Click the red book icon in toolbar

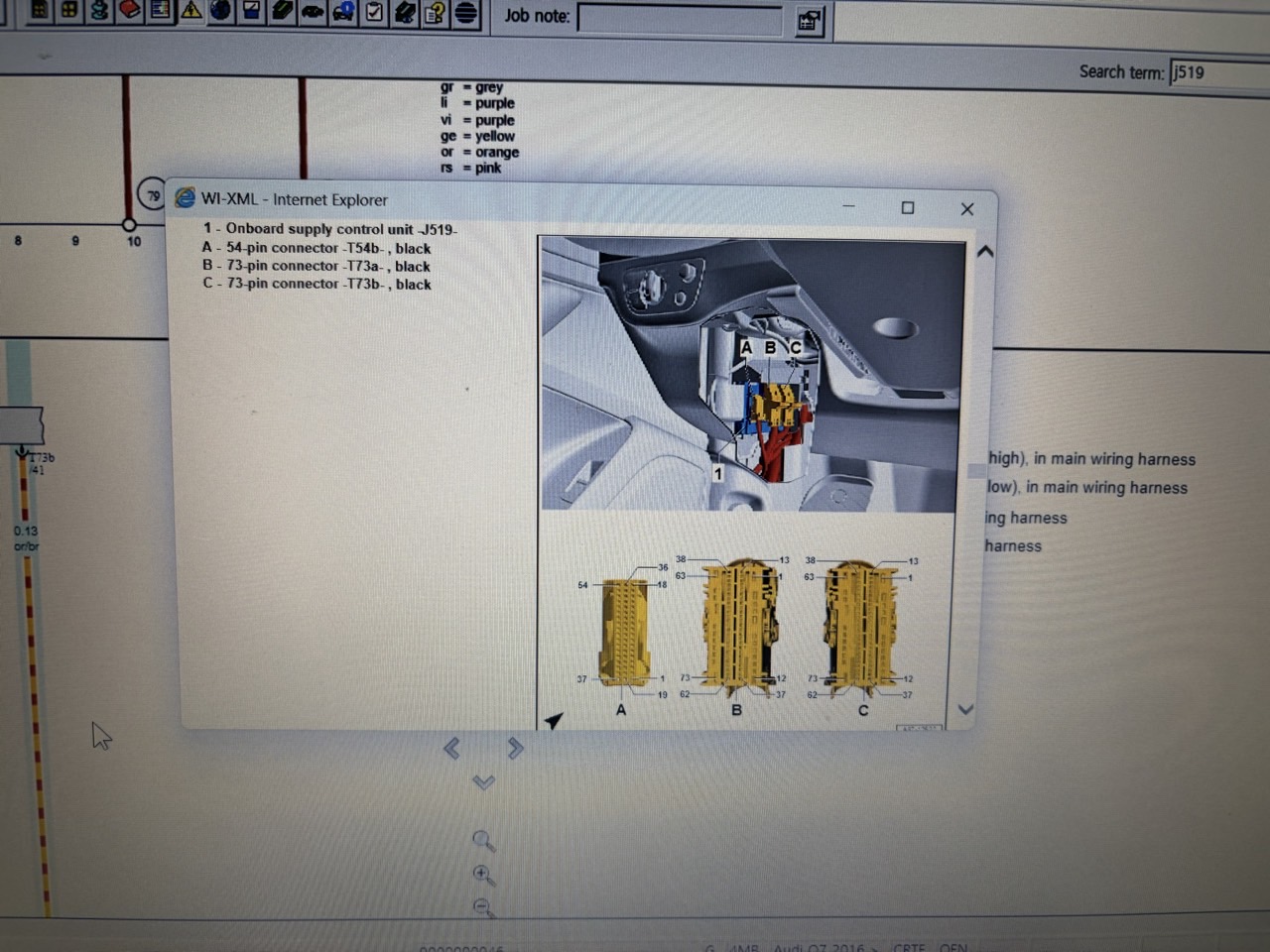click(x=129, y=9)
